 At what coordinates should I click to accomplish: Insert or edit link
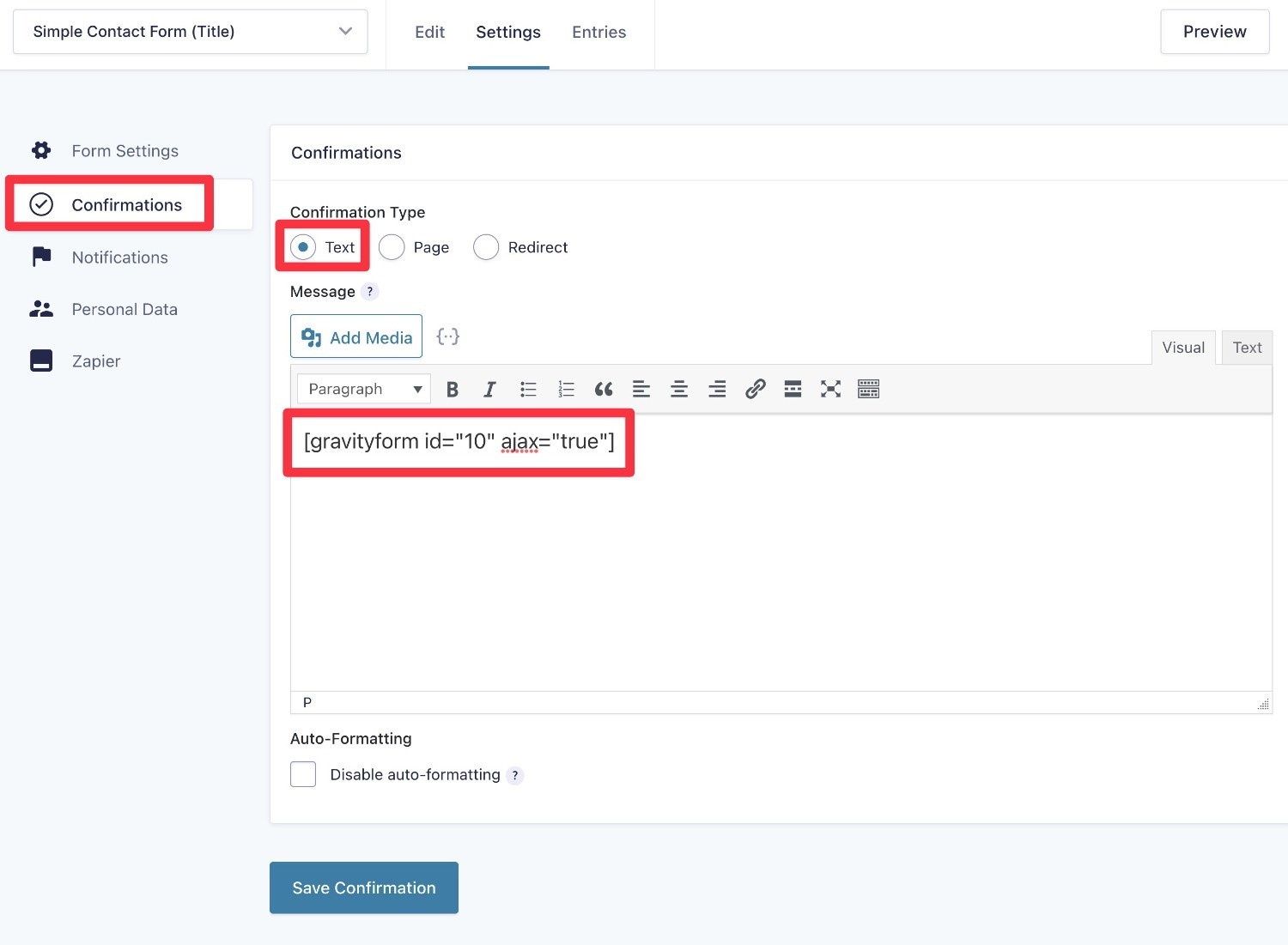click(755, 390)
